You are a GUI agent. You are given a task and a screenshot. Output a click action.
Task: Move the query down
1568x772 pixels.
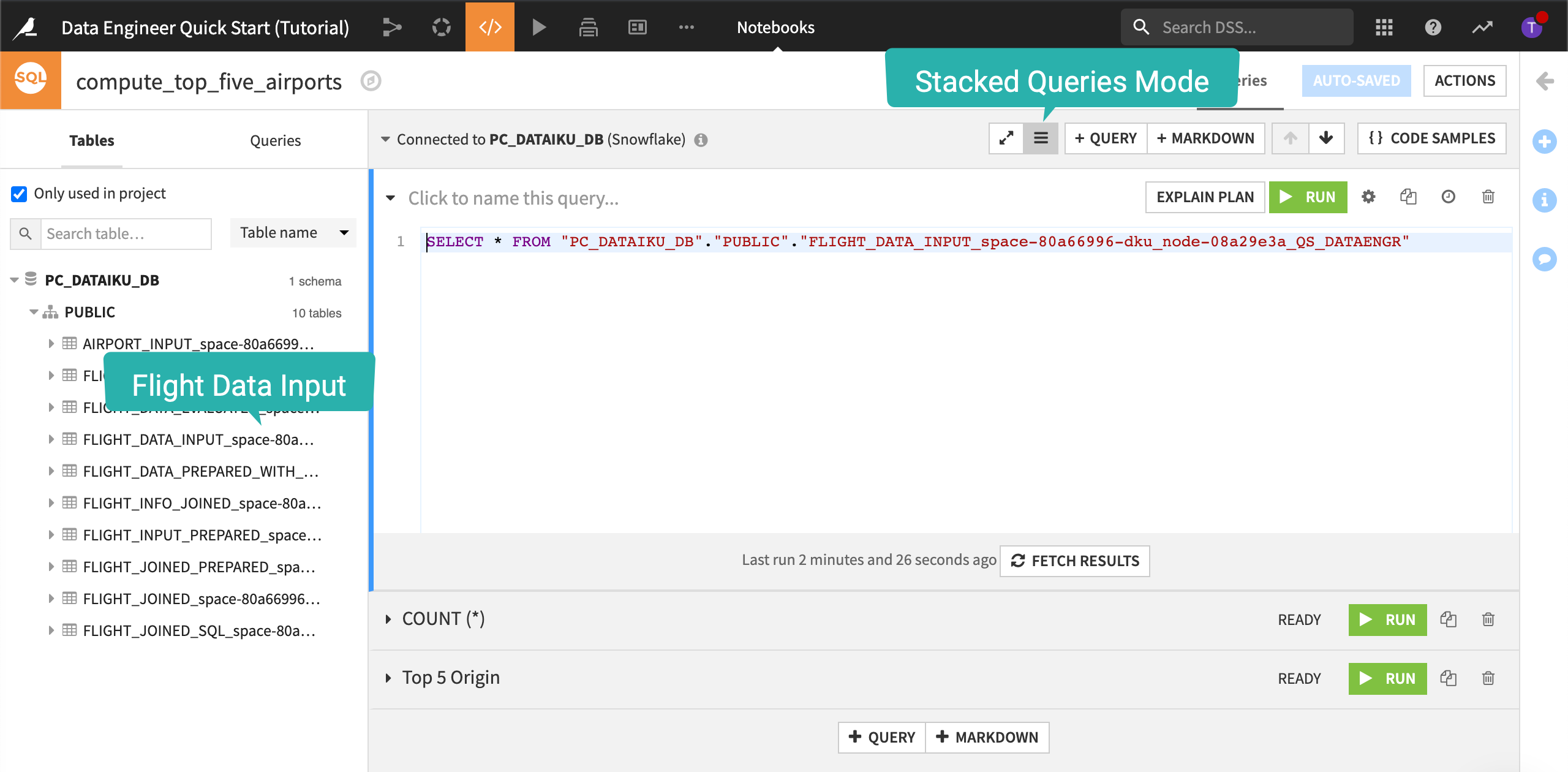pyautogui.click(x=1326, y=138)
